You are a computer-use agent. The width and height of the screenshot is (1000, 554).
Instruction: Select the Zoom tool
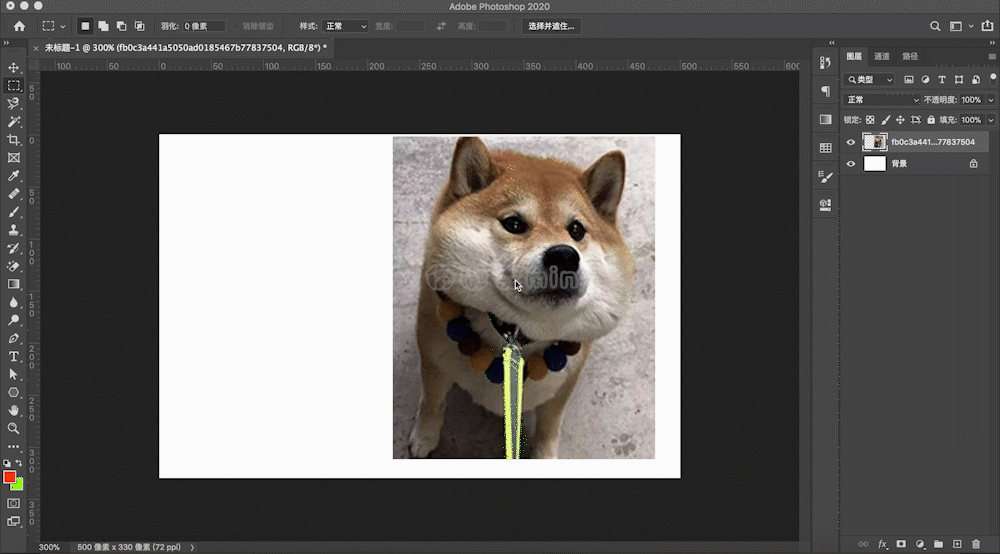13,428
